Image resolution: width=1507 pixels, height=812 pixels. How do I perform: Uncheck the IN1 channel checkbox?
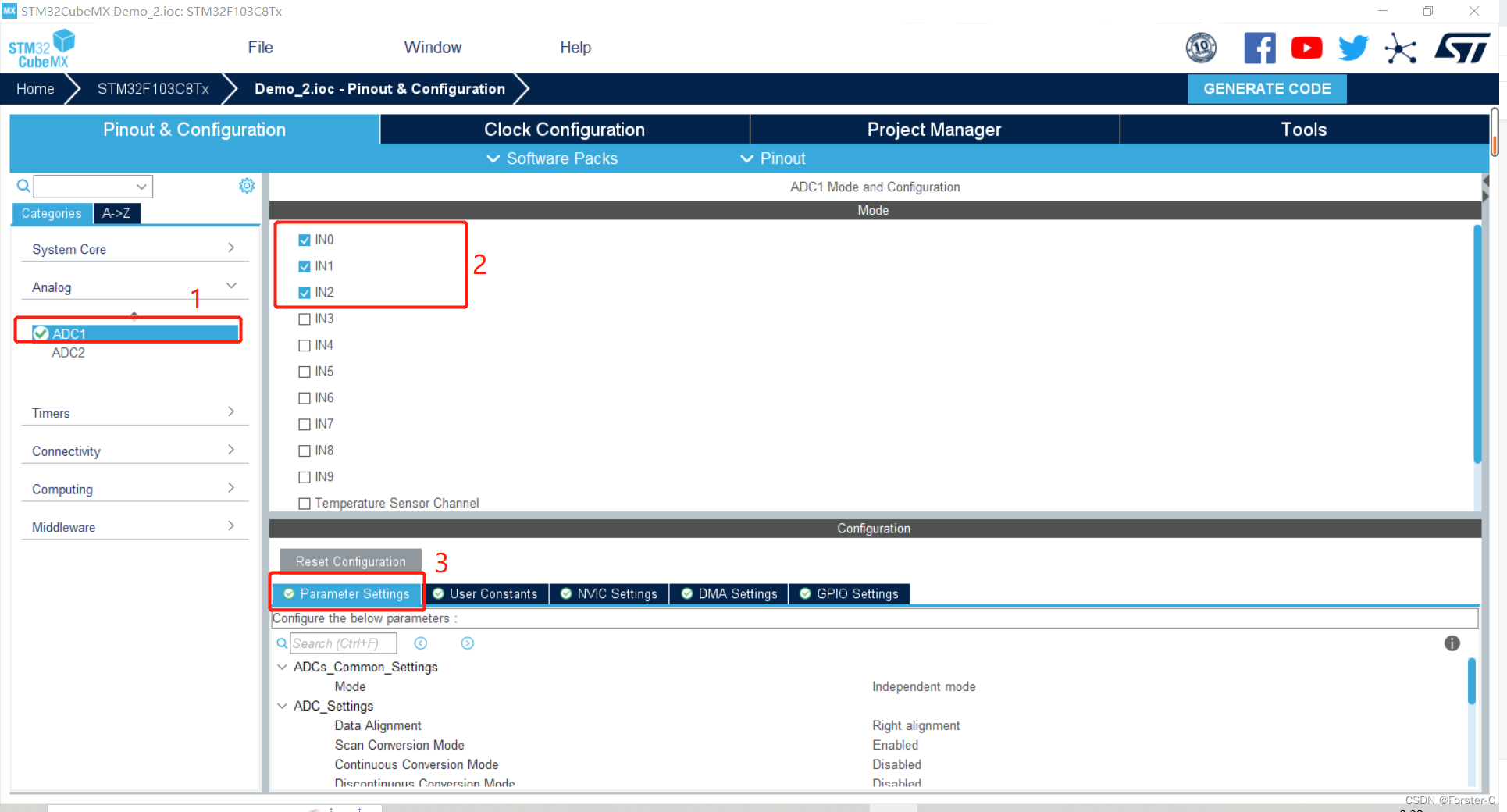pos(305,266)
